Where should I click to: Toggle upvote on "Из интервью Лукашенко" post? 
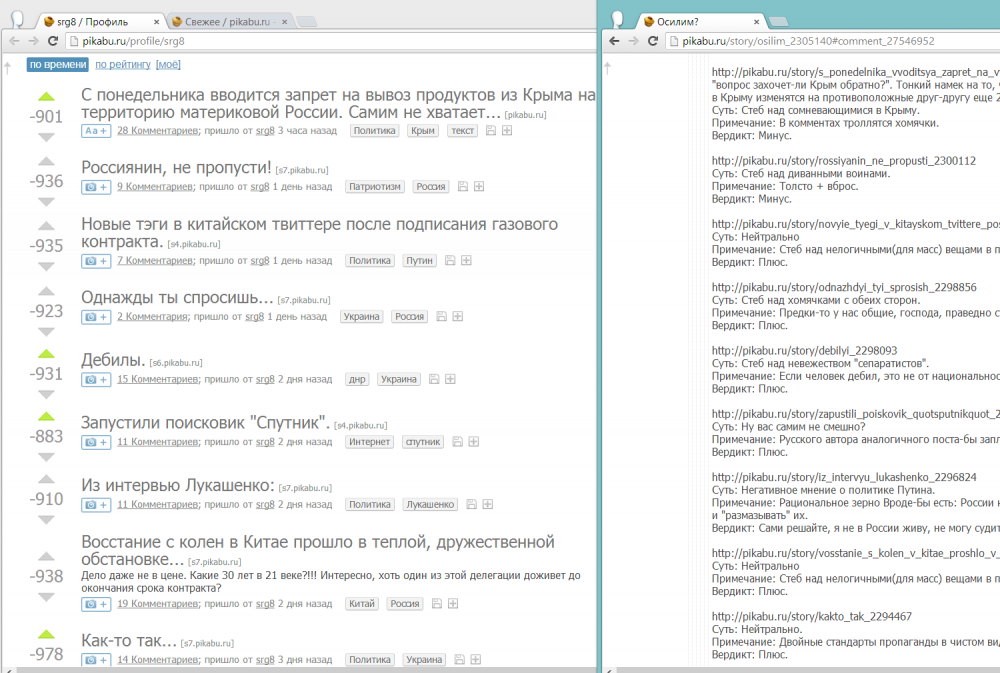click(46, 479)
